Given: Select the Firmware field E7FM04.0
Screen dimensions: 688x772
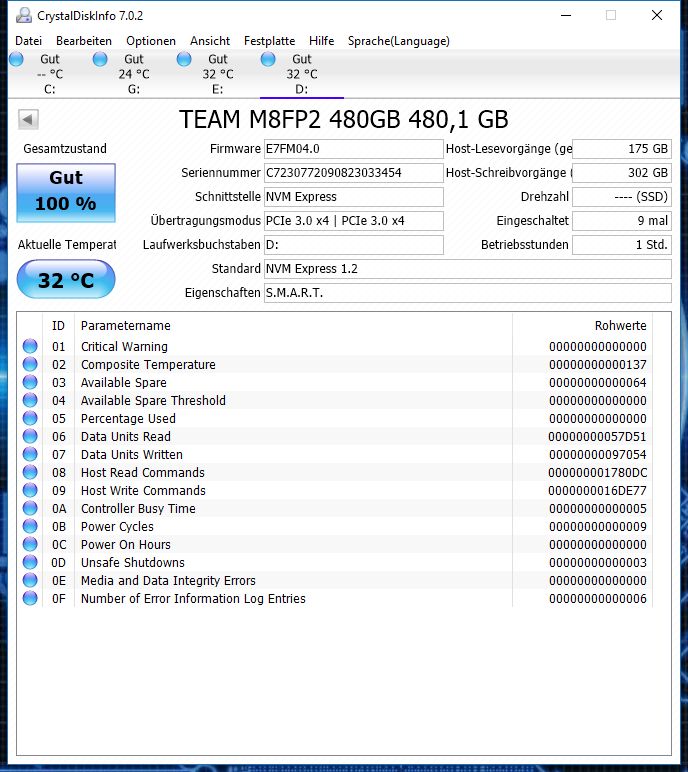Looking at the screenshot, I should tap(354, 149).
